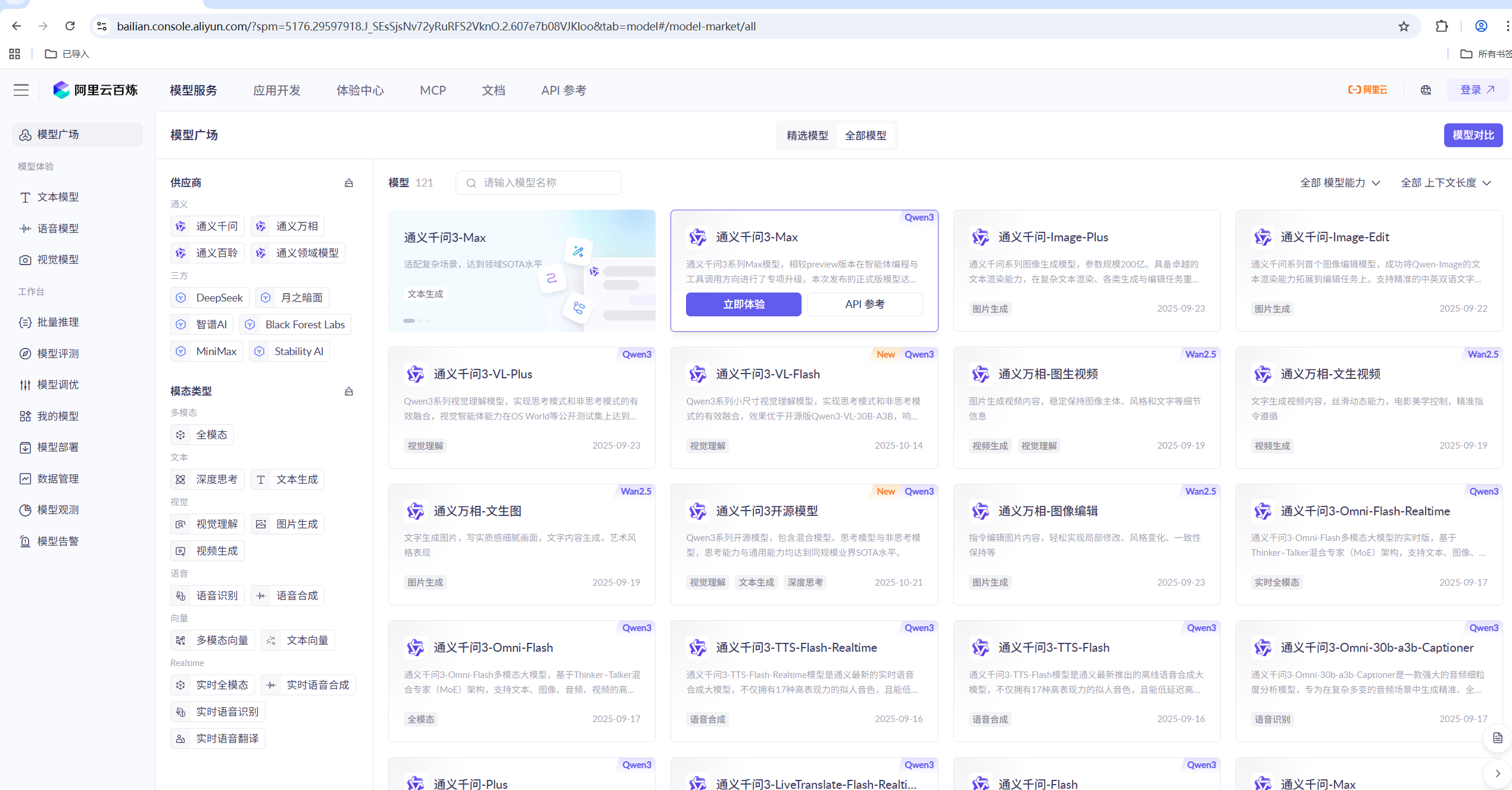Toggle the Black Forest Labs filter
Image resolution: width=1512 pixels, height=790 pixels.
pyautogui.click(x=295, y=325)
